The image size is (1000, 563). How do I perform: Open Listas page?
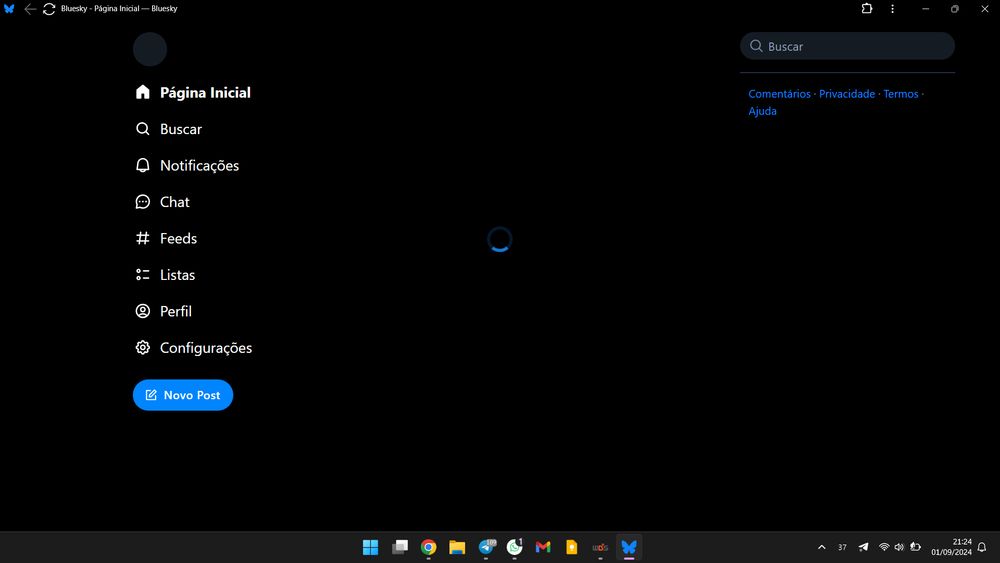165,275
